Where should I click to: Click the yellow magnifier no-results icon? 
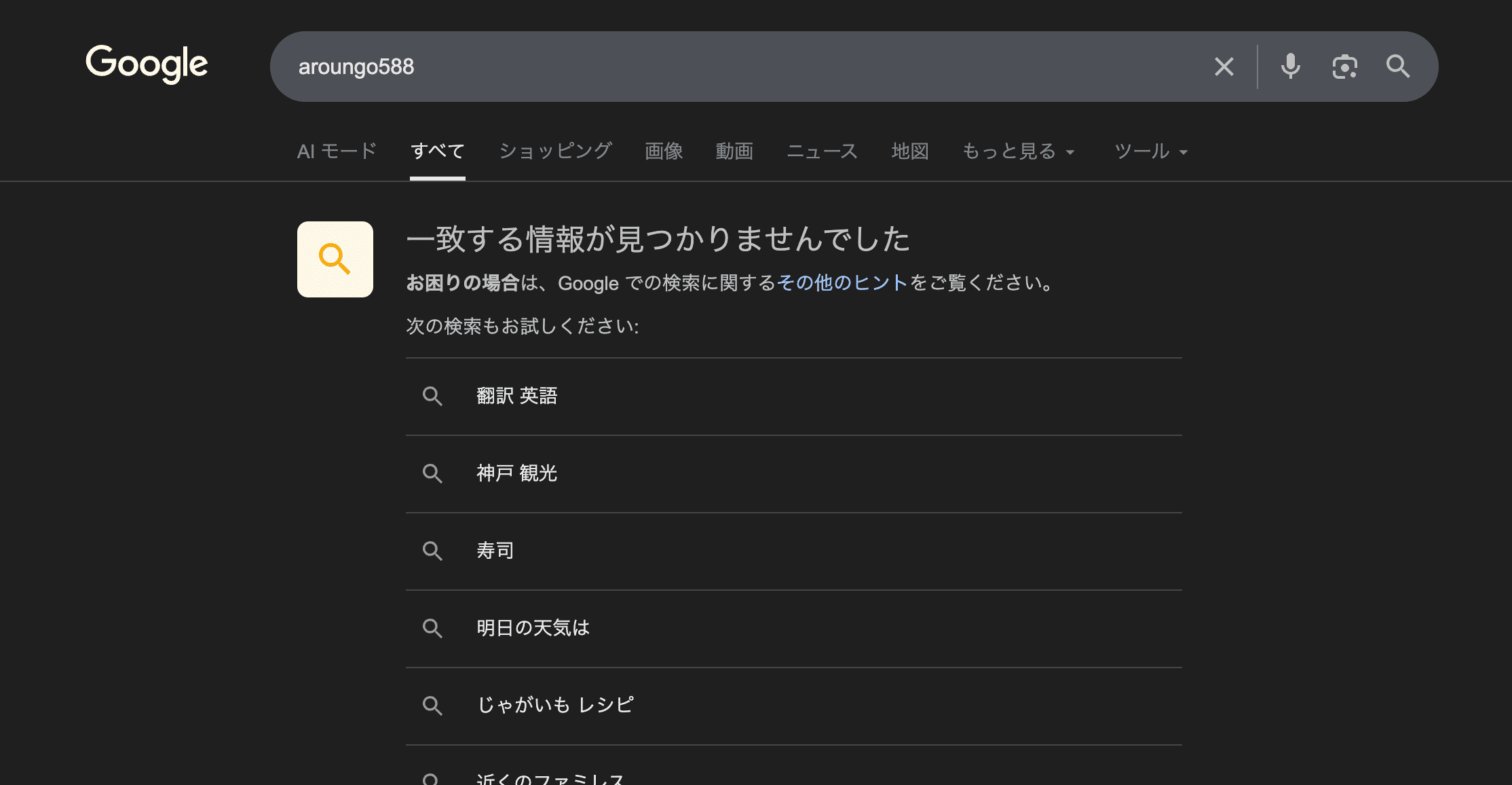pos(335,259)
